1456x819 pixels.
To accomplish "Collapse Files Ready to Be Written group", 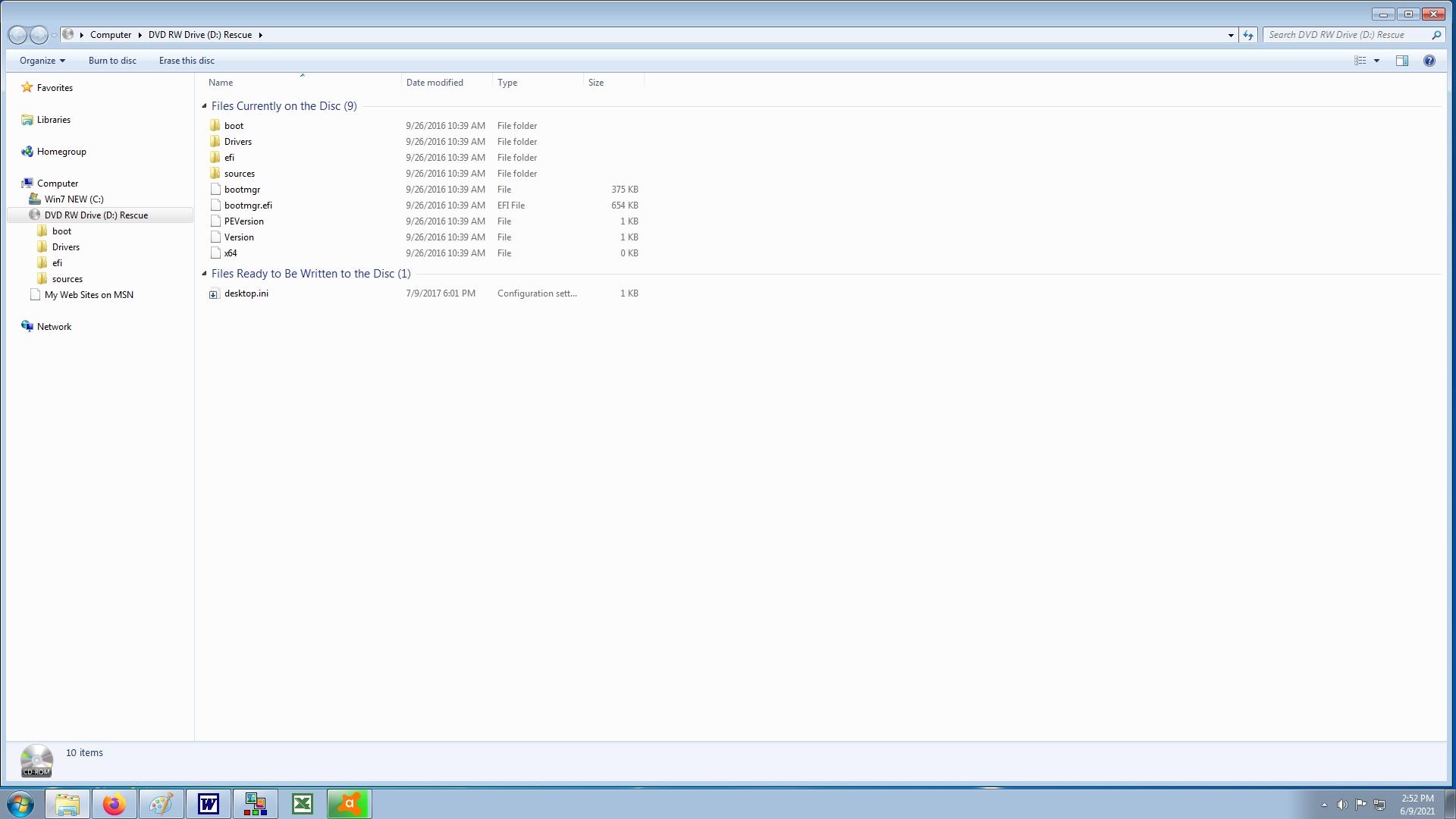I will [x=204, y=274].
